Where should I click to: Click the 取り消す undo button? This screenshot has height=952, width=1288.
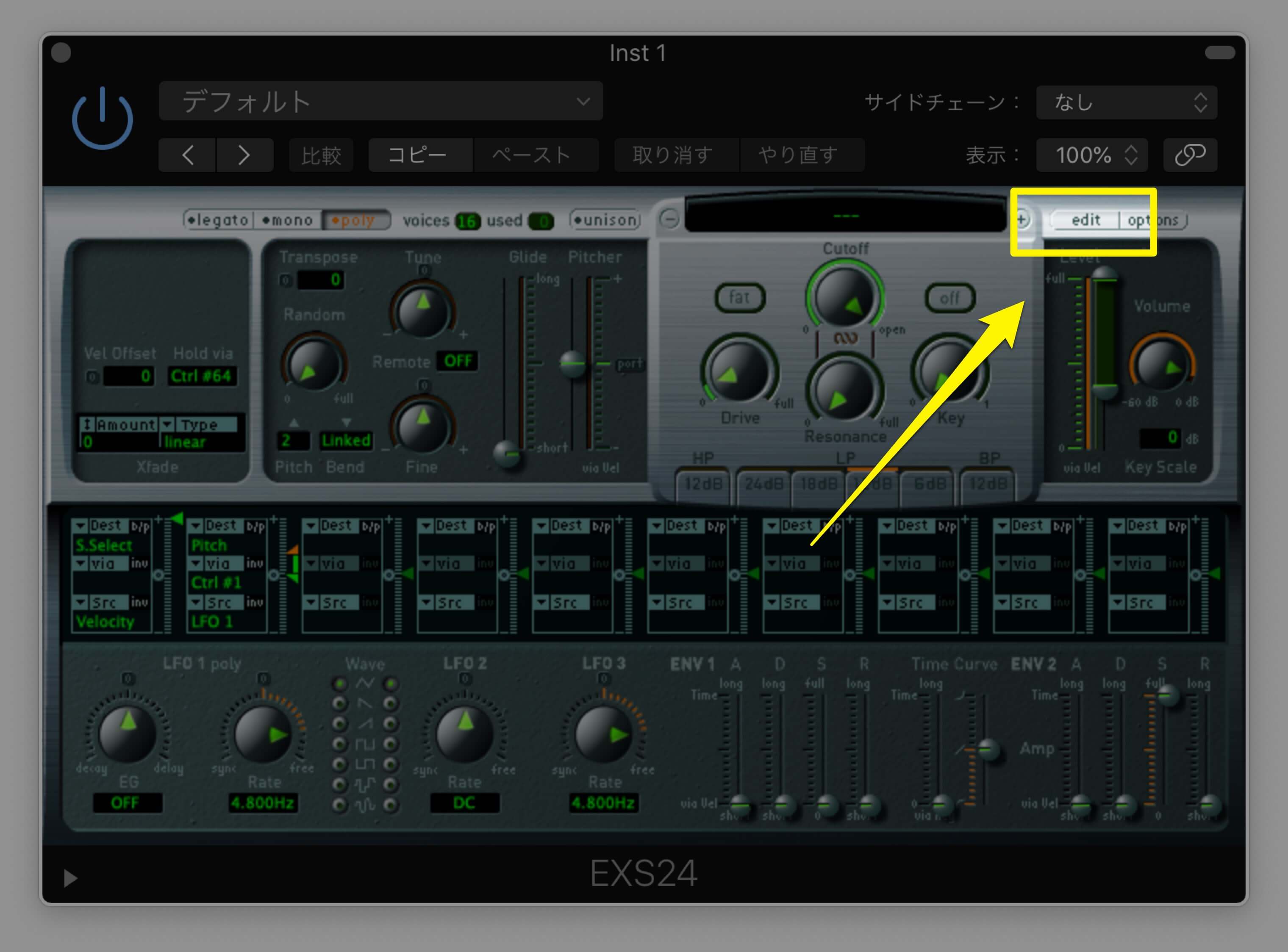click(x=676, y=155)
